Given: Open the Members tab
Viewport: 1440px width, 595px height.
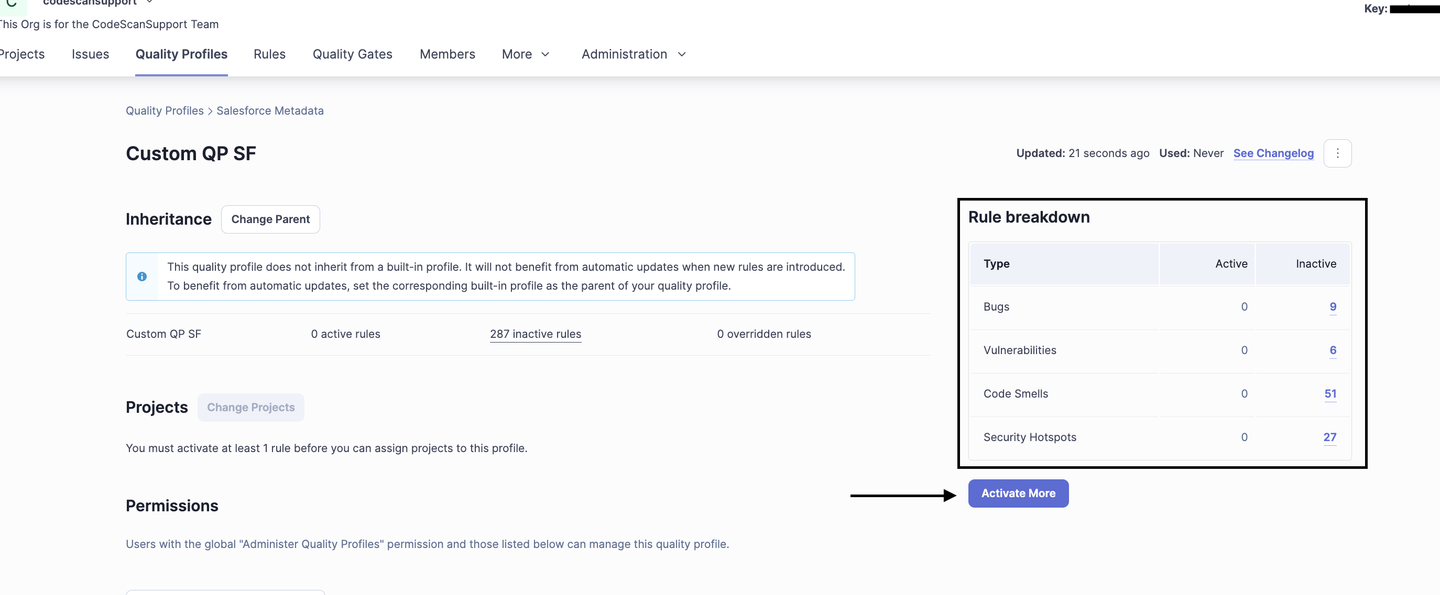Looking at the screenshot, I should point(447,54).
